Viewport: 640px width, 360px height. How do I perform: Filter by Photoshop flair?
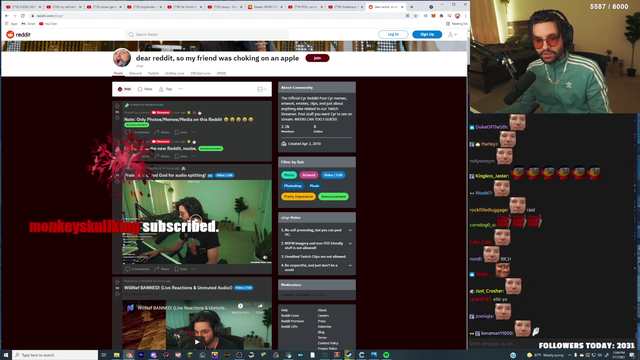pyautogui.click(x=293, y=186)
